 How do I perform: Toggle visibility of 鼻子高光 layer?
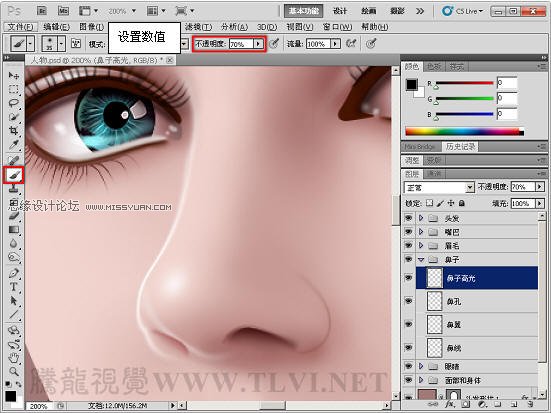point(408,278)
